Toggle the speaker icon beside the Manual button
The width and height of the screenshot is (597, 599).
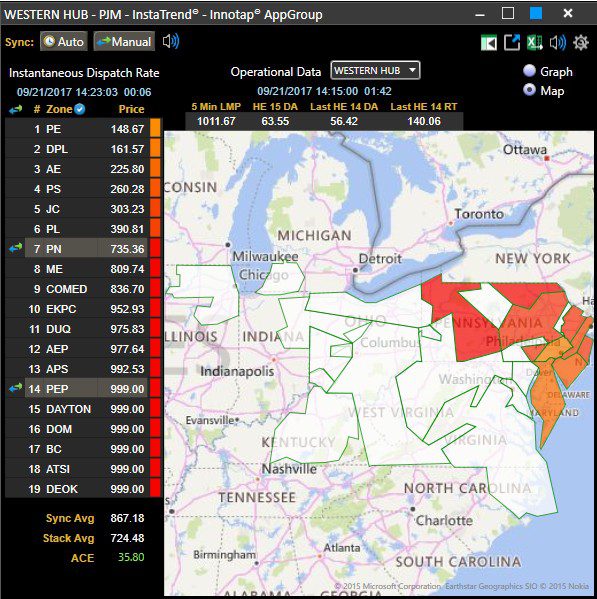point(170,41)
